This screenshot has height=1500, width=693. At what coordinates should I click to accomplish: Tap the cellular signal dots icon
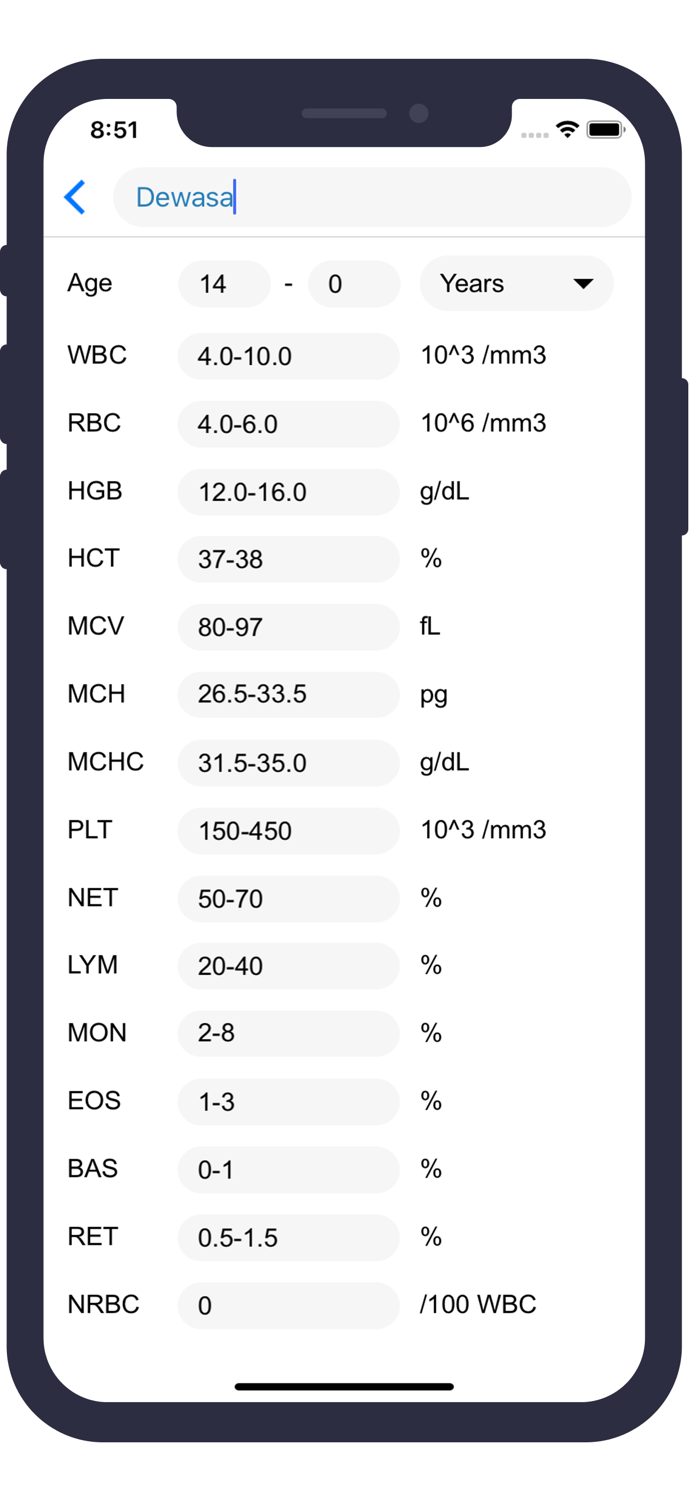(x=534, y=132)
